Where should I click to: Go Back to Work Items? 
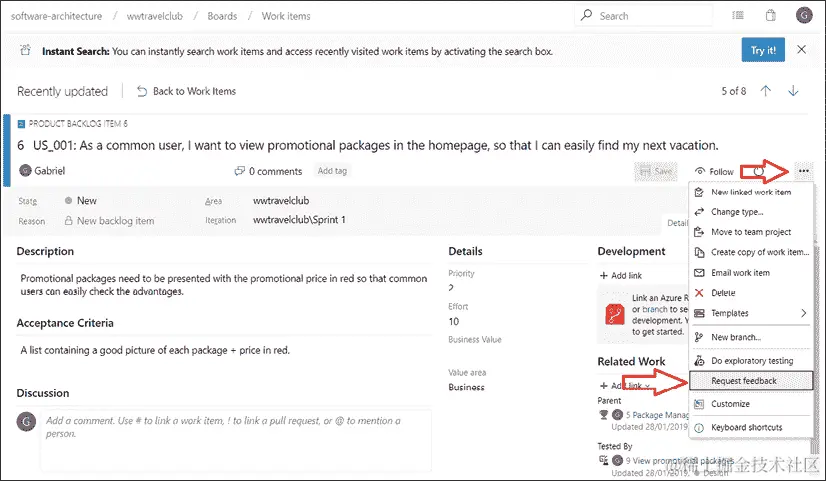[186, 91]
